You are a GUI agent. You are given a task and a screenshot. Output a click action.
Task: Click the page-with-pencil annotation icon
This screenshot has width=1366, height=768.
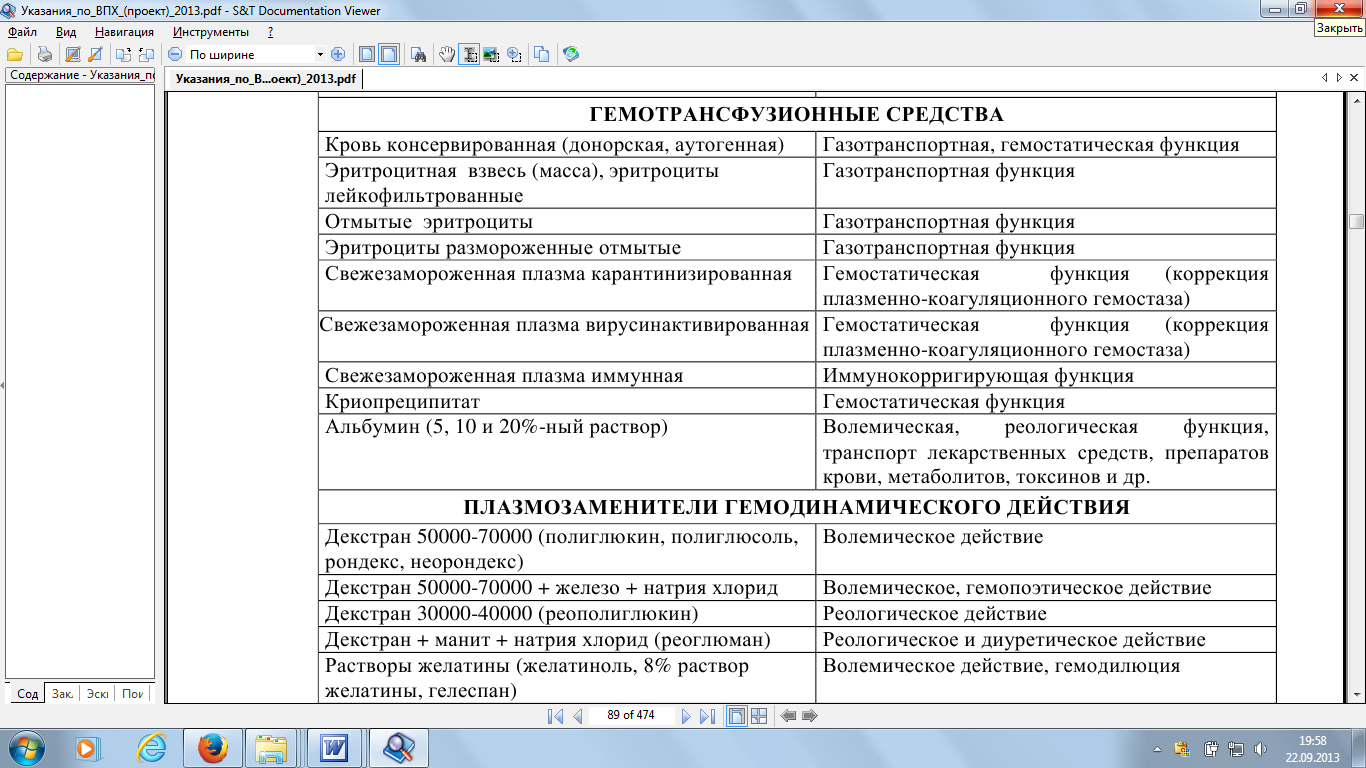click(72, 54)
